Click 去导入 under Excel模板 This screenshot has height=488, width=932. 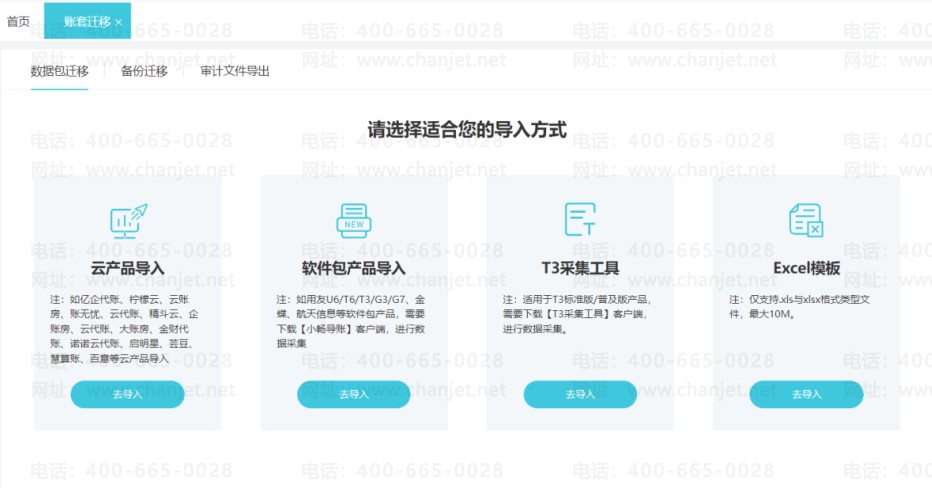(806, 394)
